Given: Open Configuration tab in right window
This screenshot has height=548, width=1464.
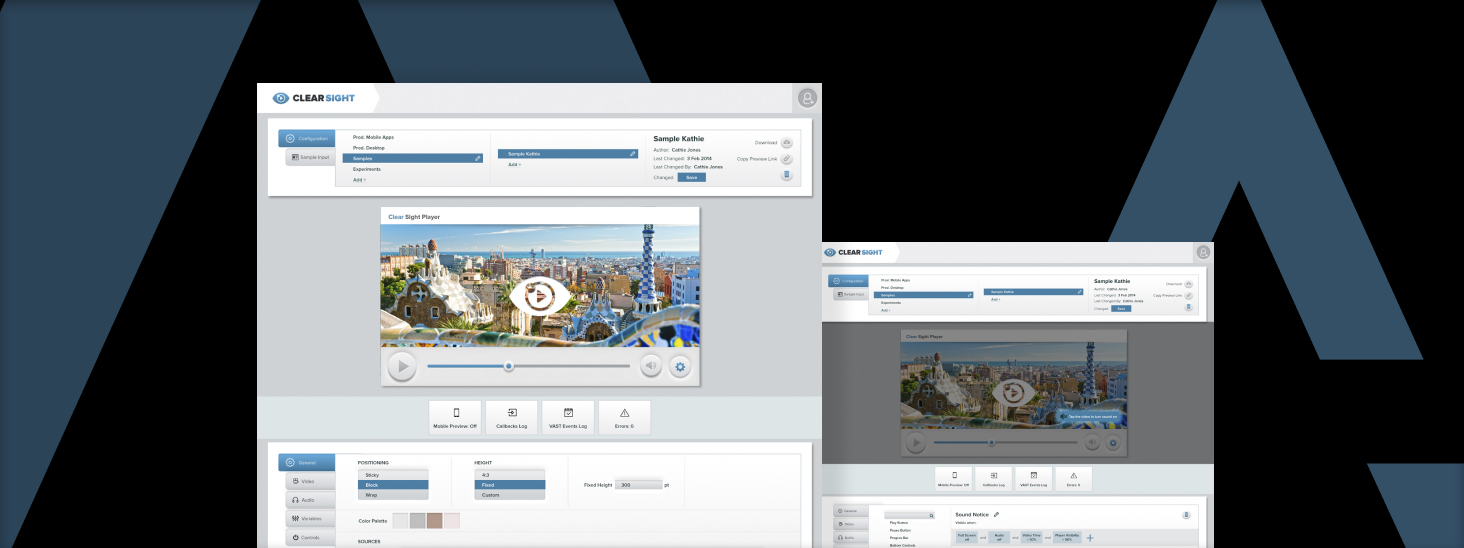Looking at the screenshot, I should point(848,282).
